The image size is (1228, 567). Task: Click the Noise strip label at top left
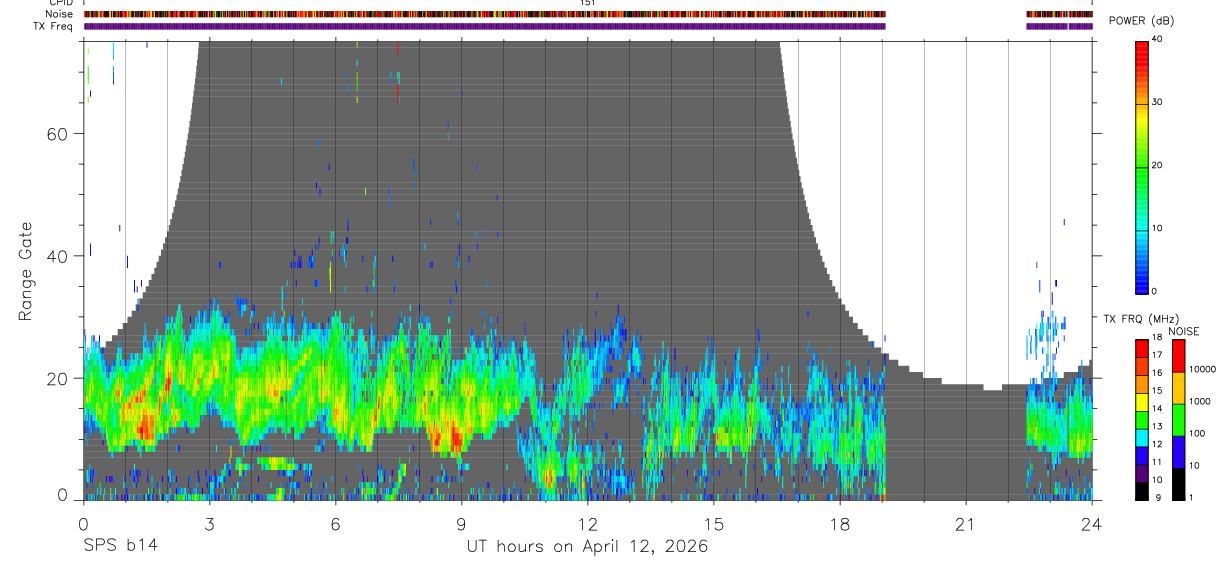pos(59,14)
